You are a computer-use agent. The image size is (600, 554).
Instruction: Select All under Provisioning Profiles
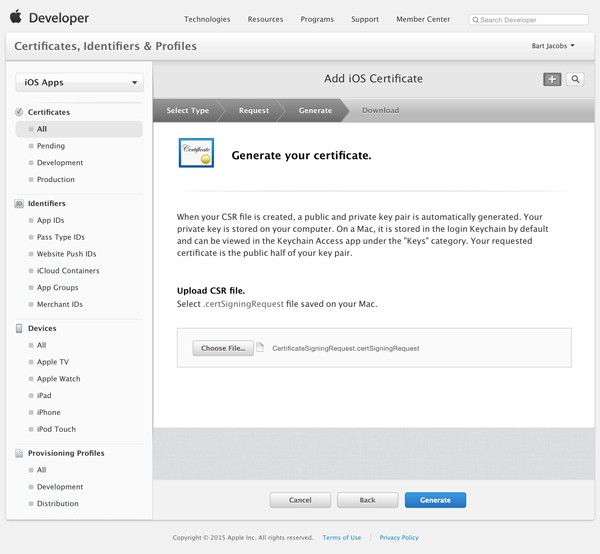click(41, 470)
